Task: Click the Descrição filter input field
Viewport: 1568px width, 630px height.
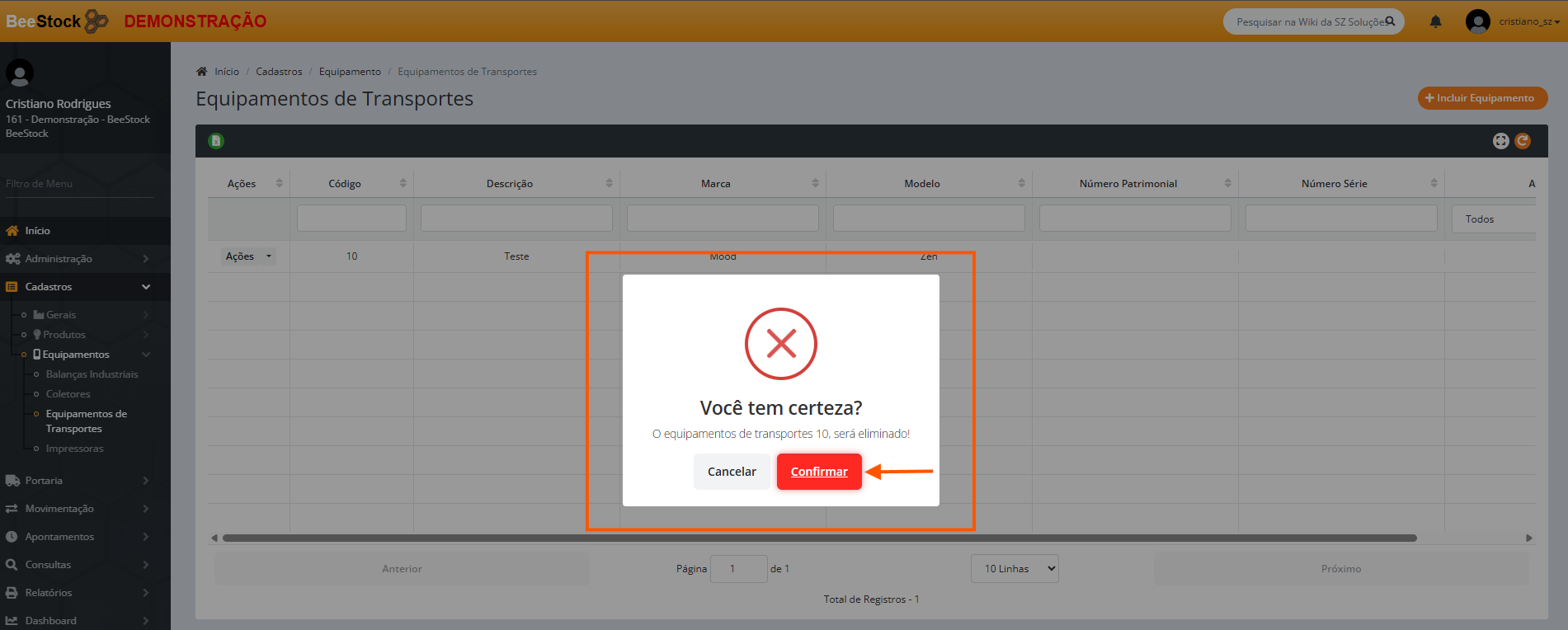Action: click(516, 219)
